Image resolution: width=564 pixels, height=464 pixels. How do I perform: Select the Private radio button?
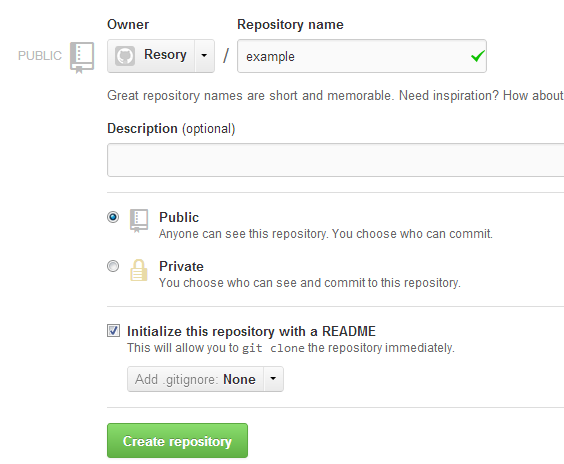(113, 266)
